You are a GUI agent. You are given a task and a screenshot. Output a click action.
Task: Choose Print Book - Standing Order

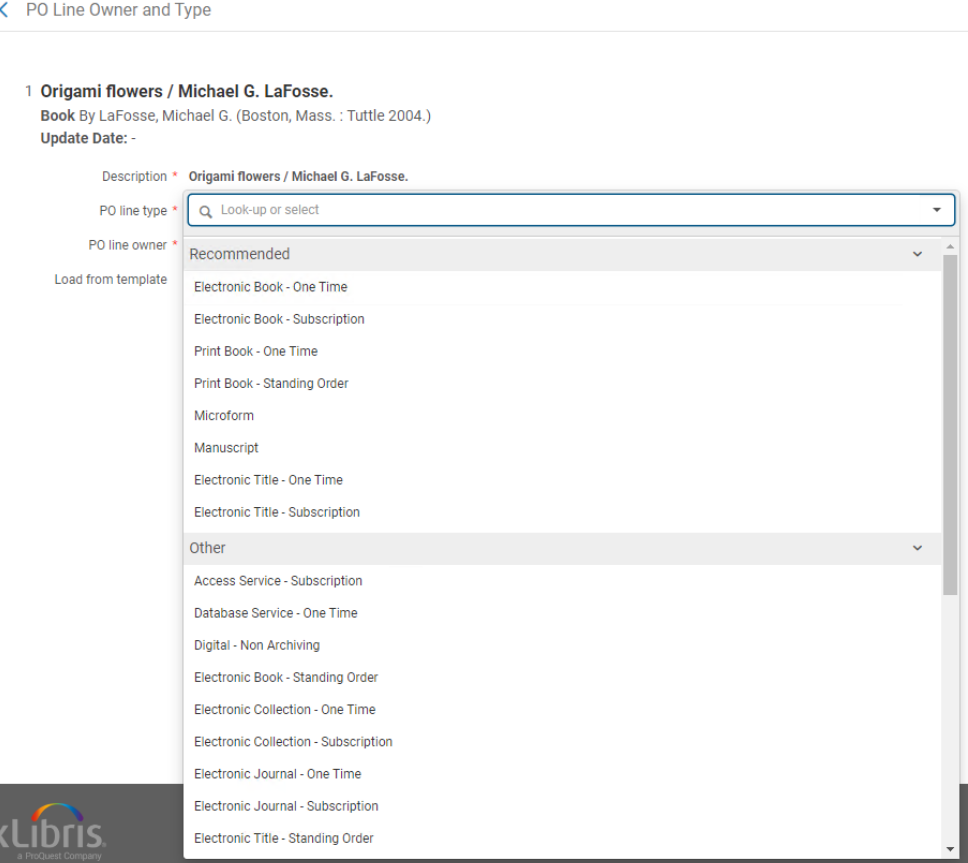562,383
